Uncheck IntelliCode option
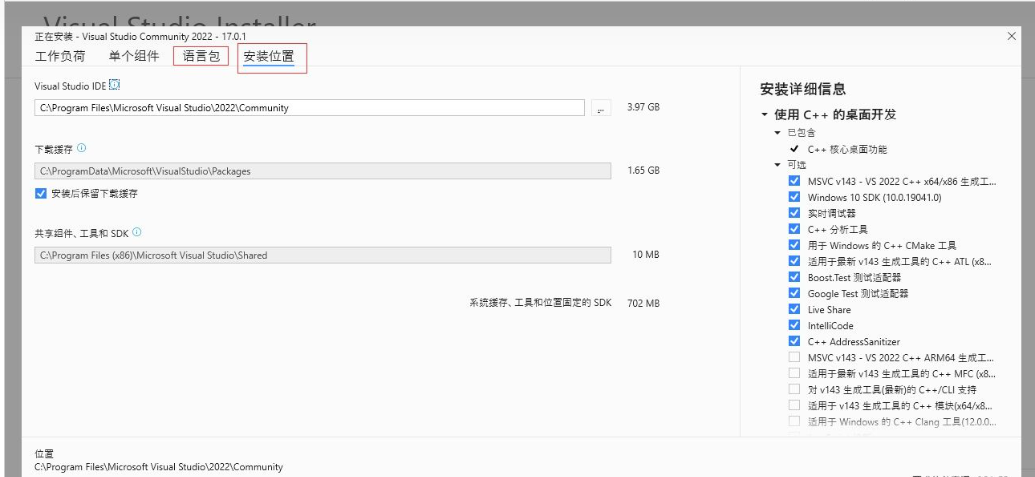The height and width of the screenshot is (477, 1035). 794,325
